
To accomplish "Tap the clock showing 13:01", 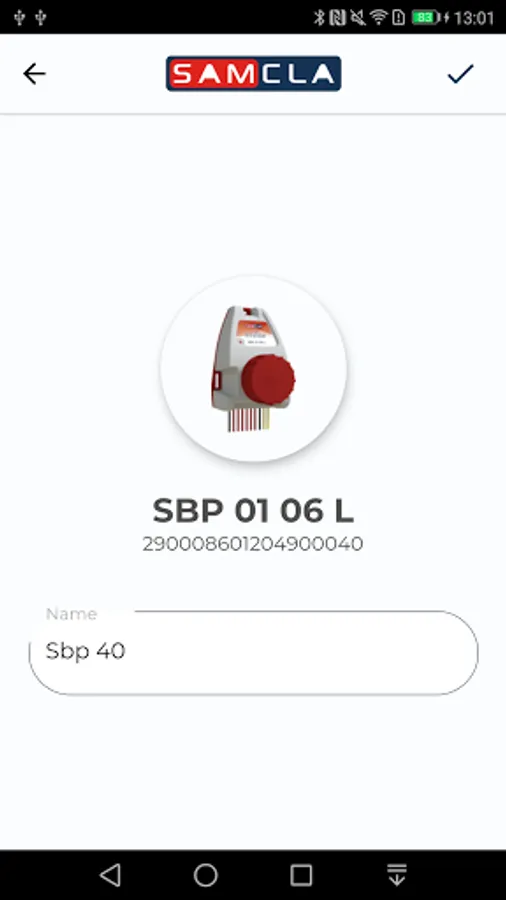I will pos(473,18).
